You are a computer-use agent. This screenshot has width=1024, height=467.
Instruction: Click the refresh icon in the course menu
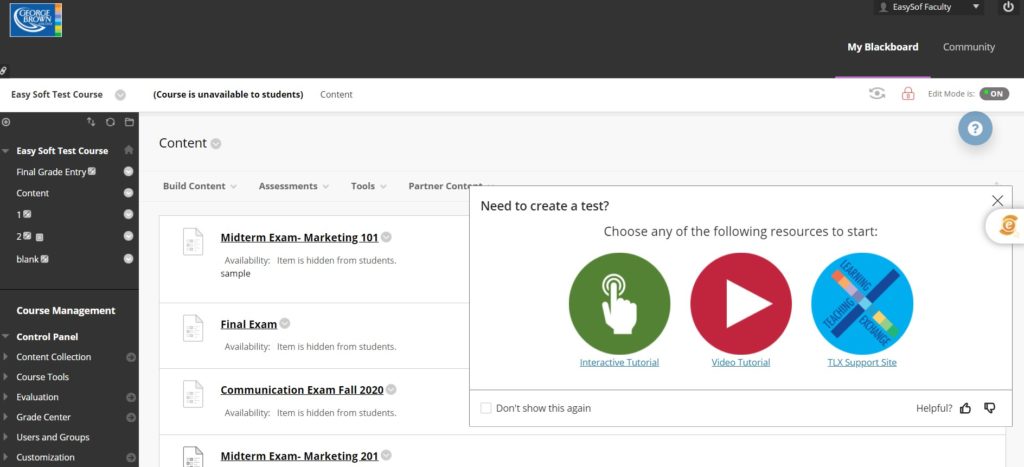110,122
